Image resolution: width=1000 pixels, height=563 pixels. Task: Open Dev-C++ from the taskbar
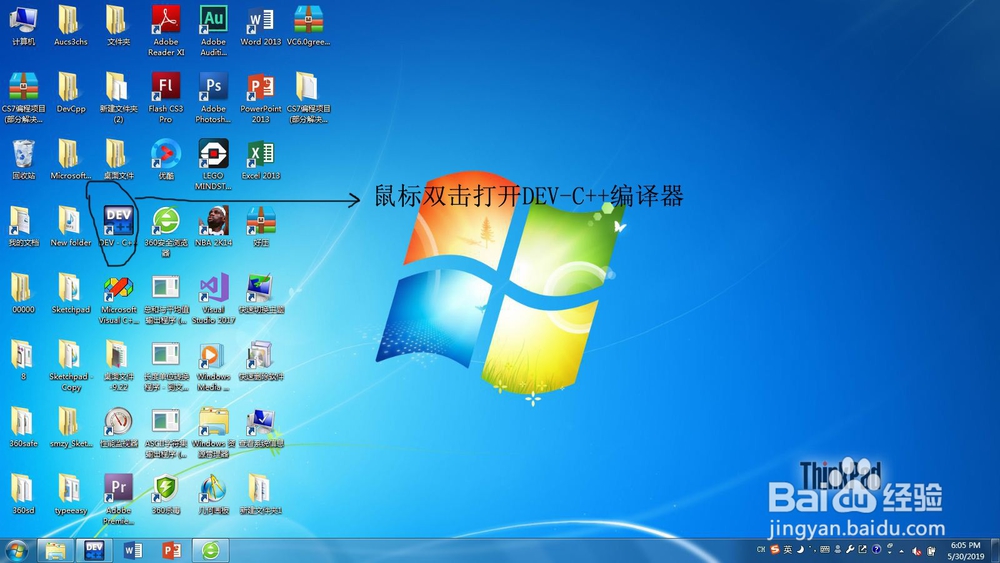point(94,550)
